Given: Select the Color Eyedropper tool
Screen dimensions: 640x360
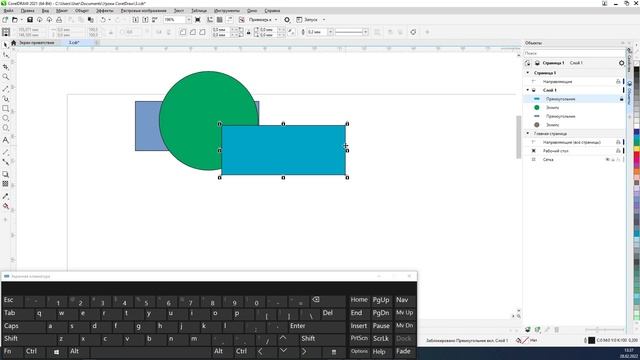Looking at the screenshot, I should (x=5, y=196).
